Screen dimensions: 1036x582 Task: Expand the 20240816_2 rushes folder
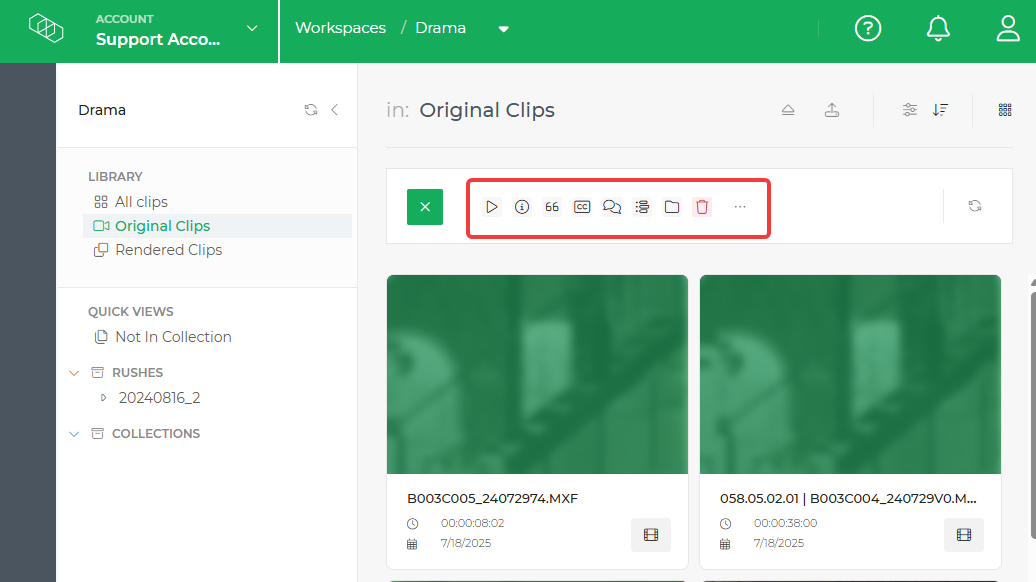pos(103,398)
